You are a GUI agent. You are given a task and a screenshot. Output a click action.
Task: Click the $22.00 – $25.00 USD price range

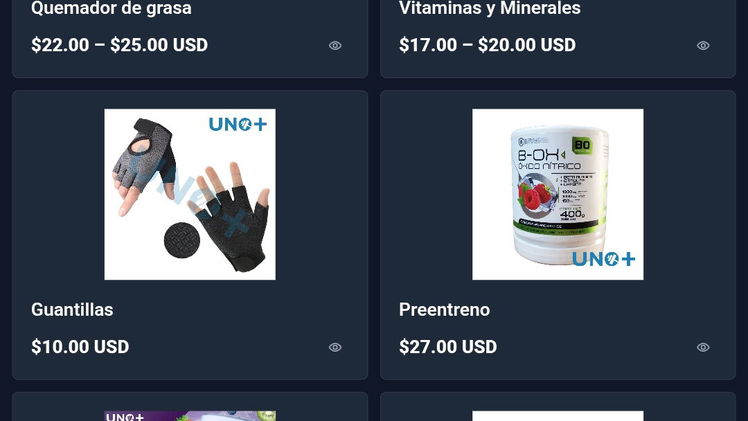[119, 45]
